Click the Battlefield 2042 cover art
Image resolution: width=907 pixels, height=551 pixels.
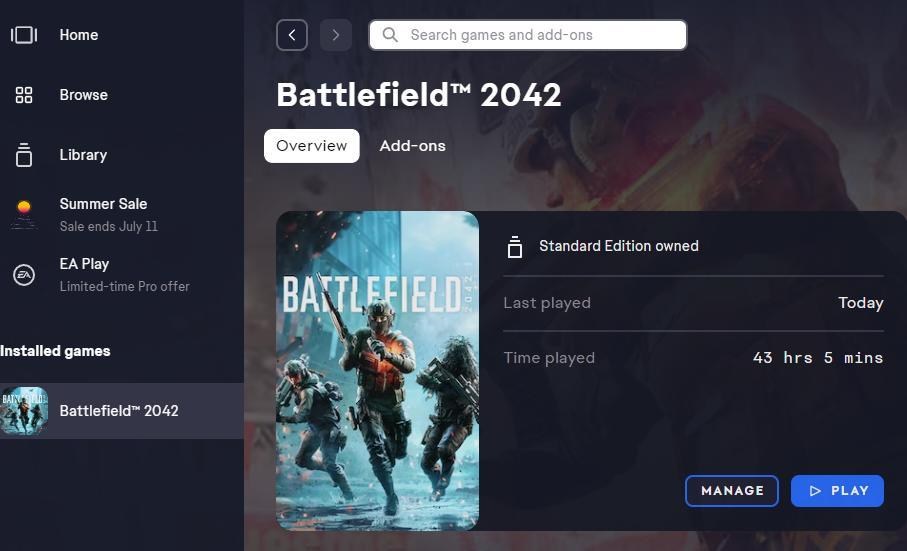pos(377,371)
